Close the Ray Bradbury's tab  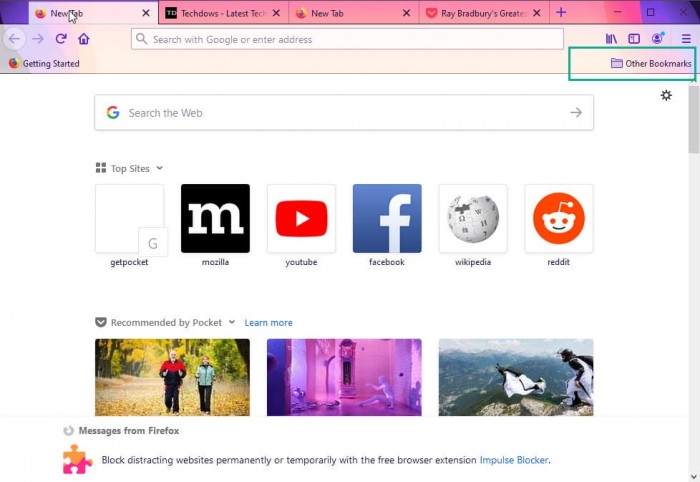(x=537, y=13)
